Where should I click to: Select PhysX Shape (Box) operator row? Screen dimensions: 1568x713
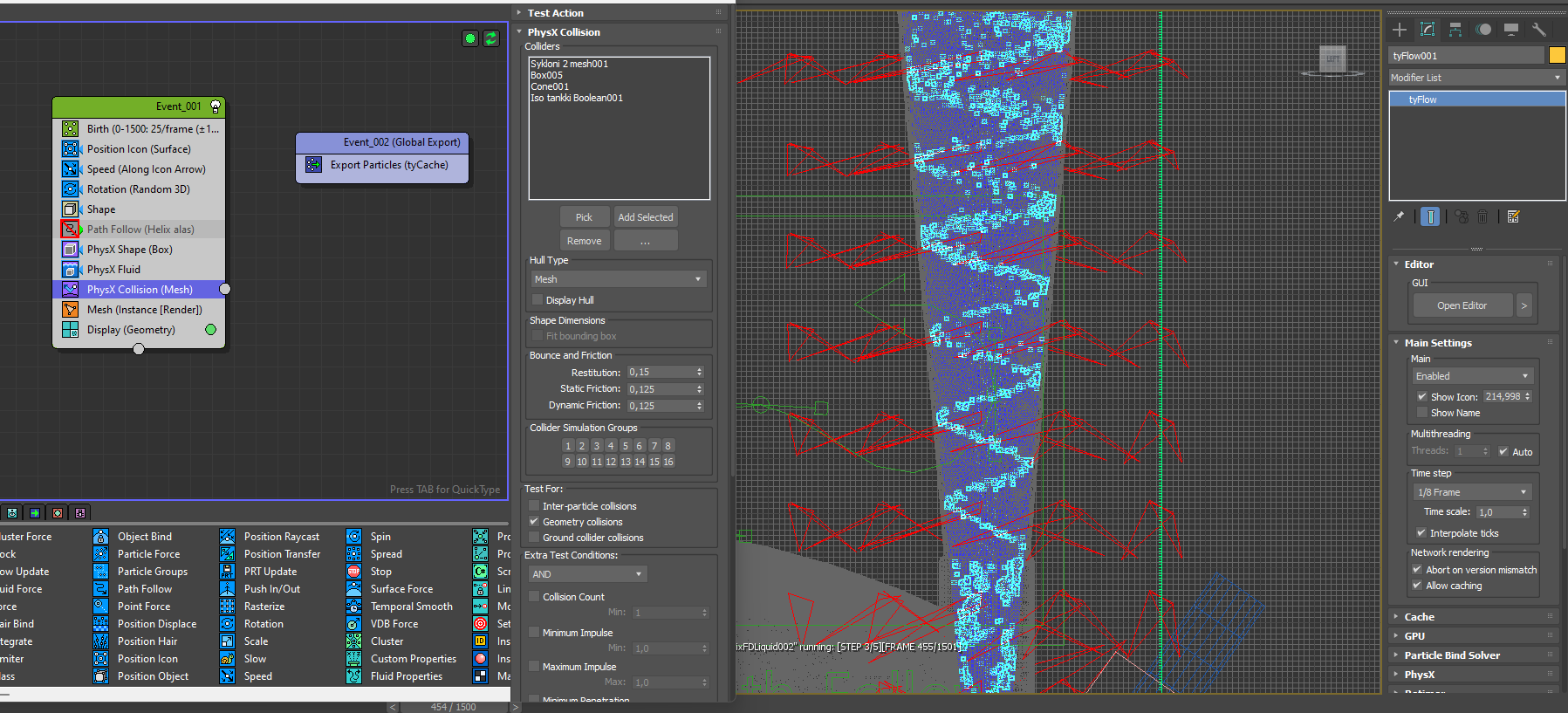(139, 249)
